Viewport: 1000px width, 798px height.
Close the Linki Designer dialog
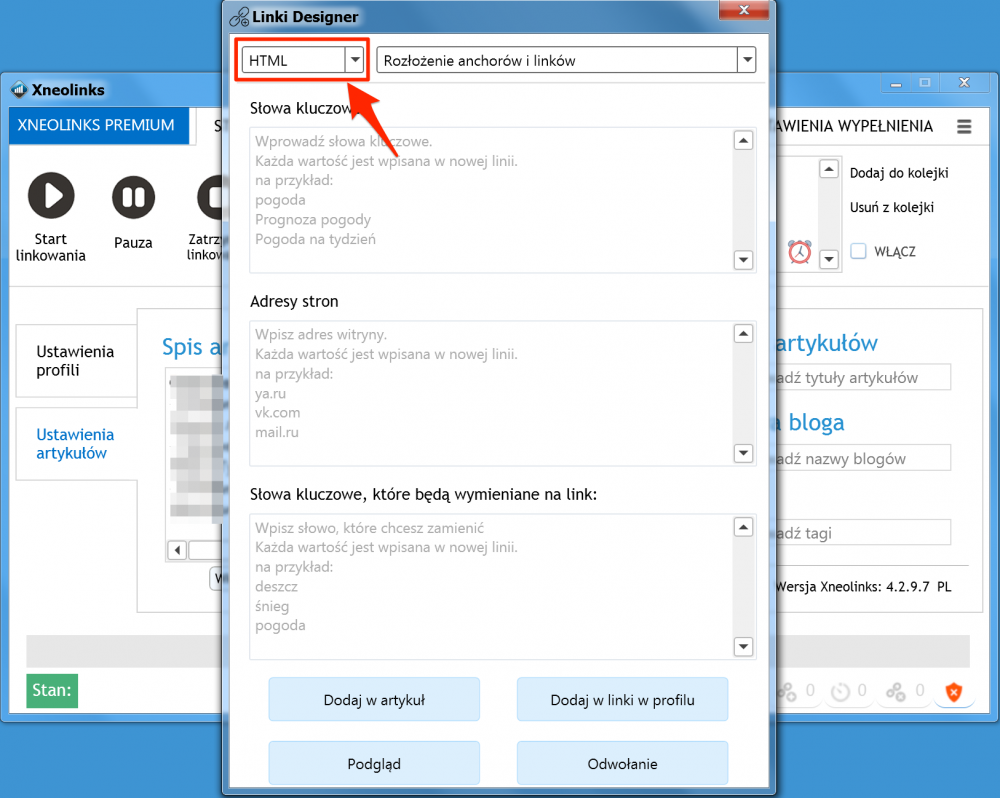744,10
